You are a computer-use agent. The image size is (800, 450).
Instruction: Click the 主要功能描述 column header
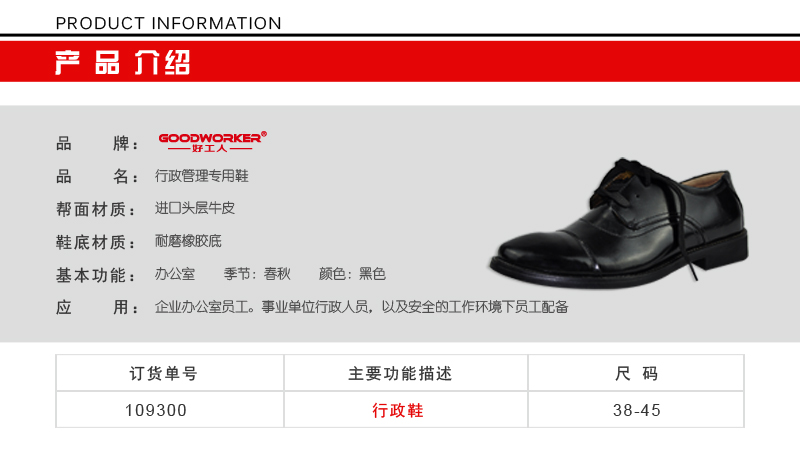coord(400,373)
